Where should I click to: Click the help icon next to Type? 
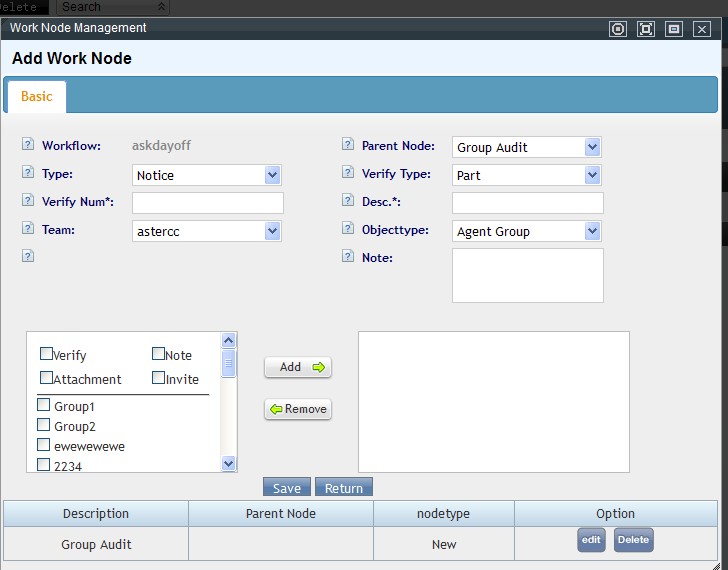point(28,174)
